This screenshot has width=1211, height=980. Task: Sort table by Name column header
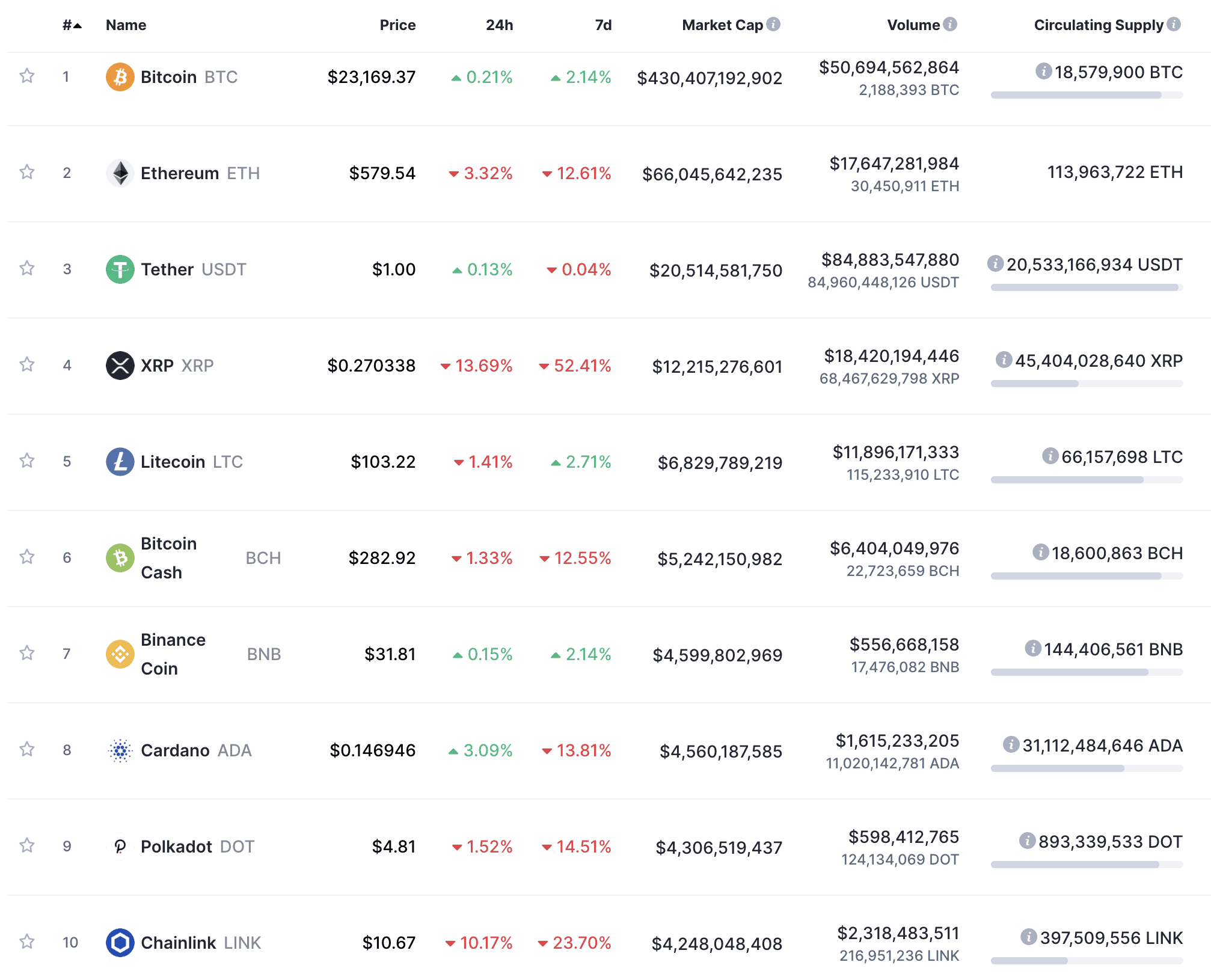pos(126,25)
